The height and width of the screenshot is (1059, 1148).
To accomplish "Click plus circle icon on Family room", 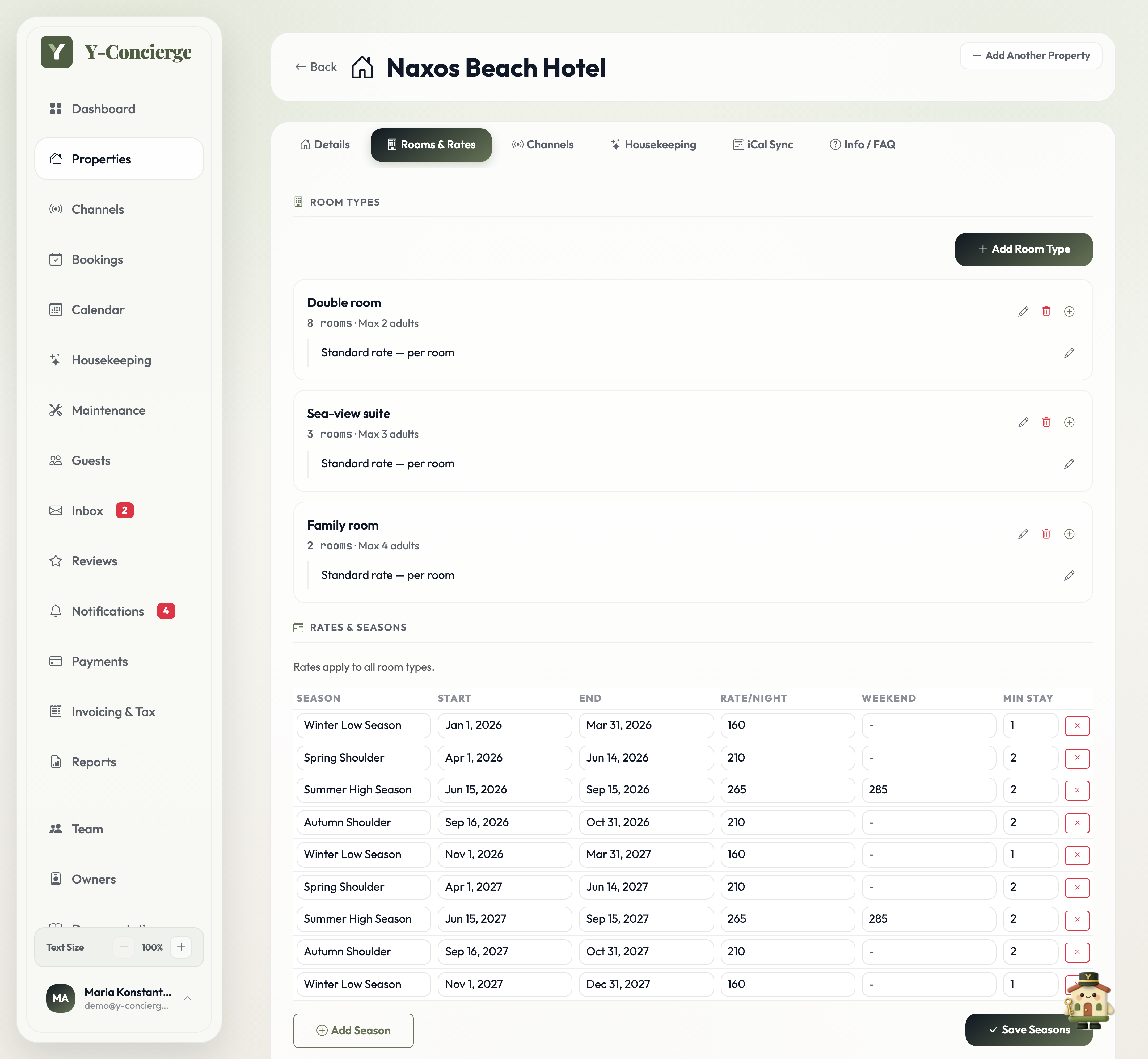I will pos(1069,533).
